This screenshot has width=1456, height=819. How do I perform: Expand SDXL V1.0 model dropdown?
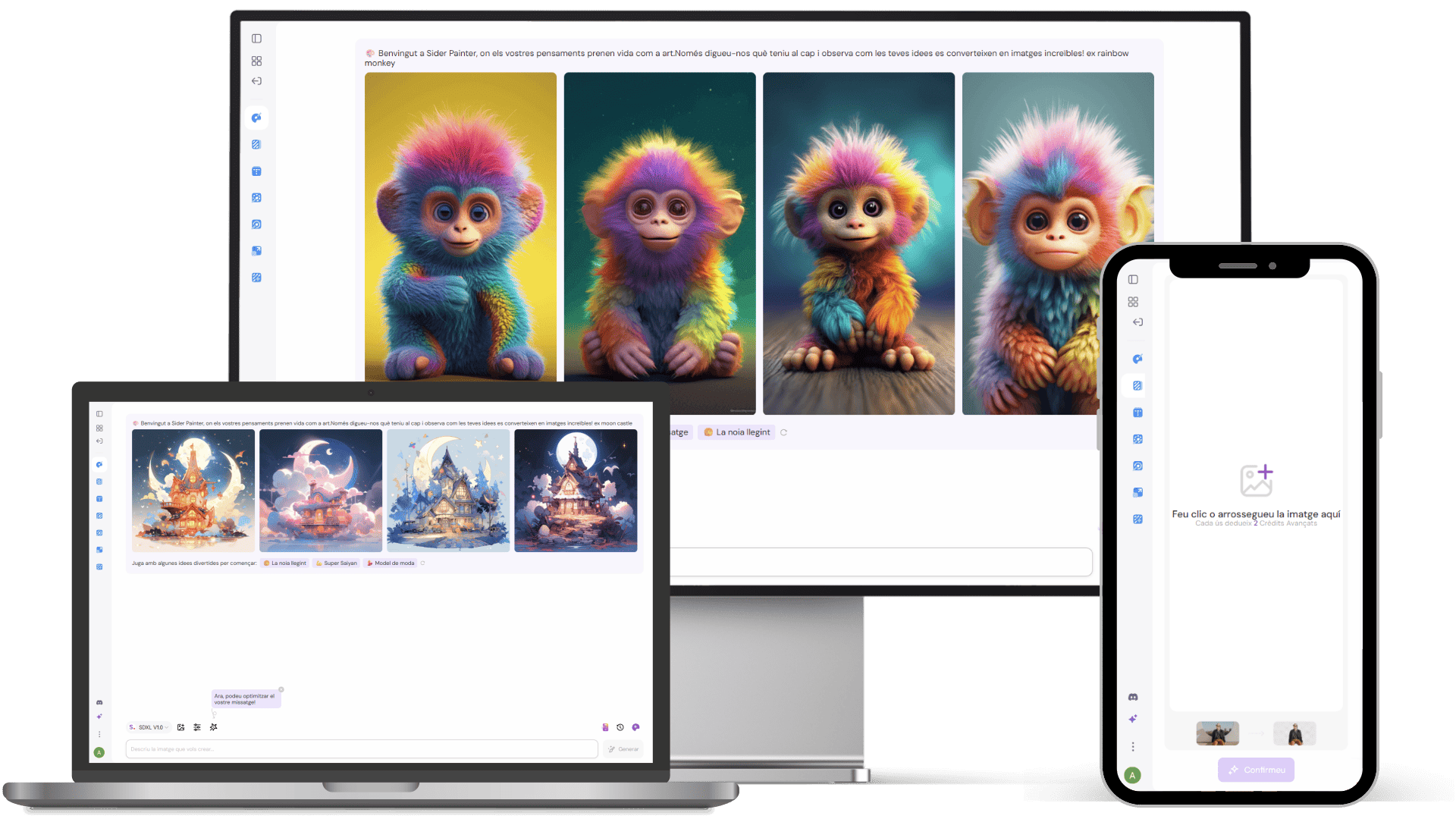click(149, 727)
